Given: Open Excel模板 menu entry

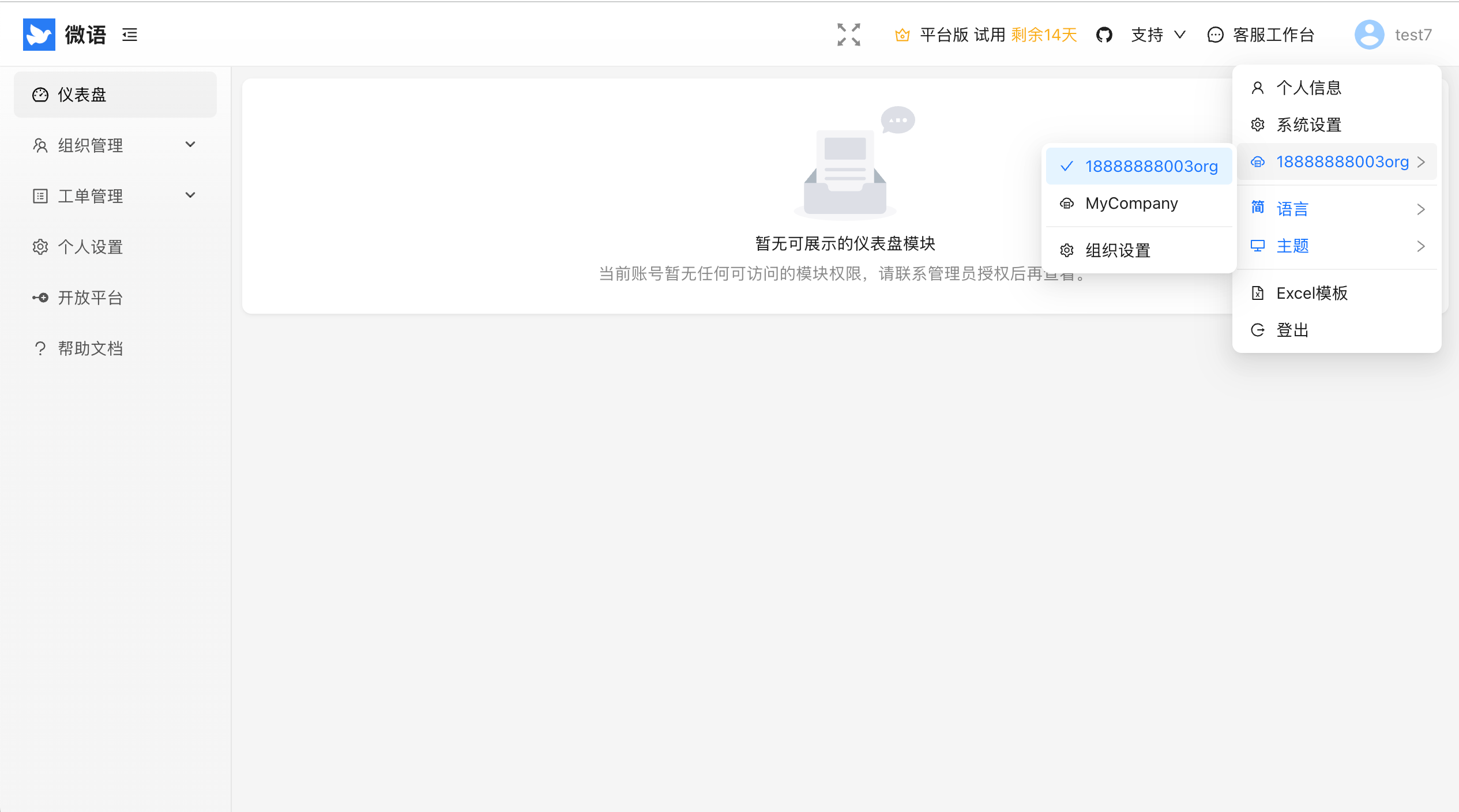Looking at the screenshot, I should (x=1337, y=293).
